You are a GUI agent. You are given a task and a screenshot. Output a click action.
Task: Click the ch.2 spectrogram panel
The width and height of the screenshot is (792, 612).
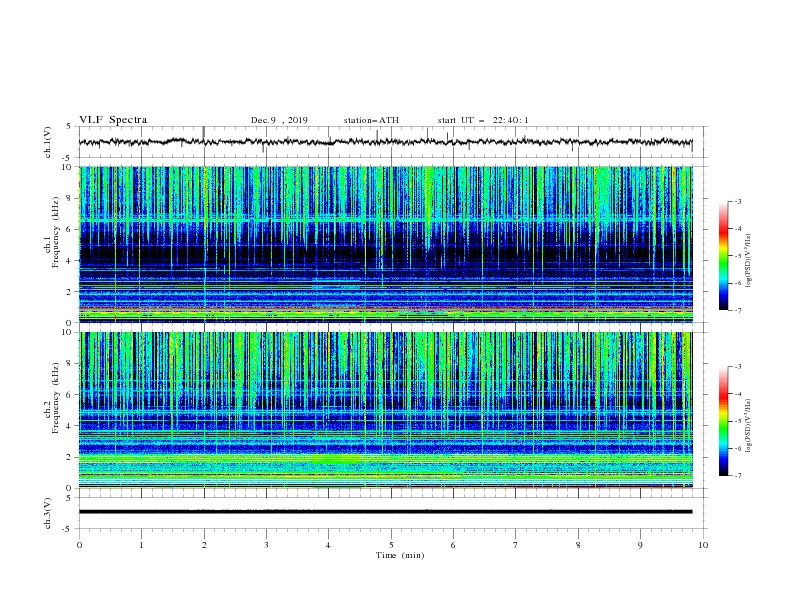[x=386, y=410]
